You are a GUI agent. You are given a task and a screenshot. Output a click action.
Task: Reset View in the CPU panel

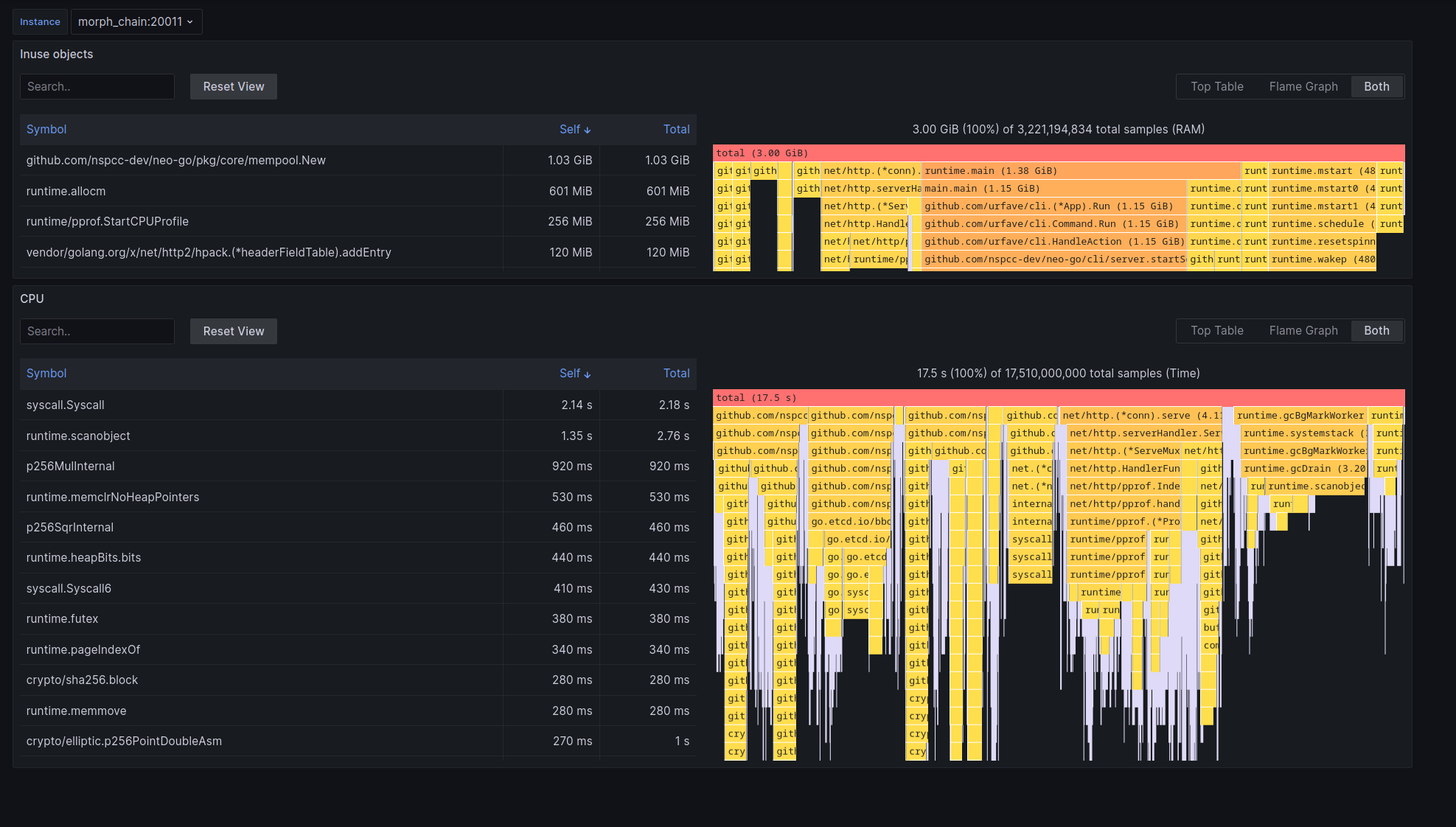click(234, 331)
